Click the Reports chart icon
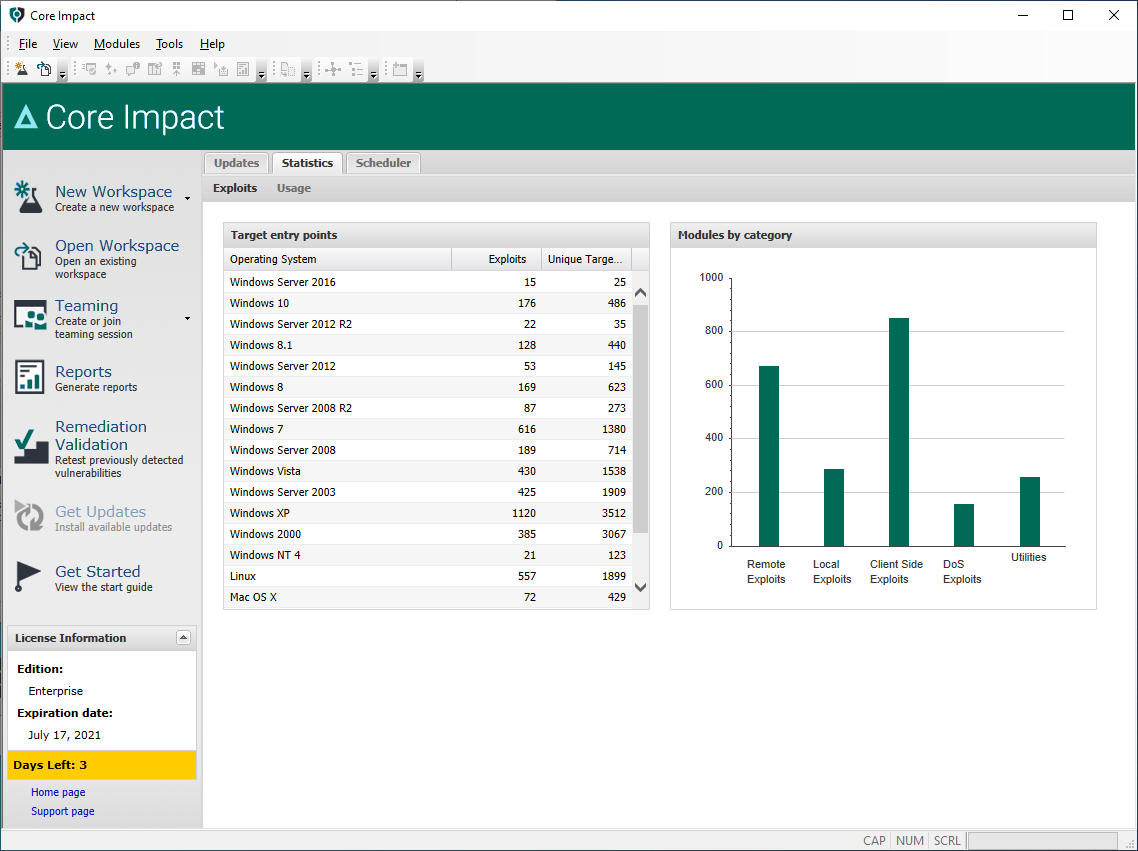The image size is (1138, 851). [x=30, y=377]
